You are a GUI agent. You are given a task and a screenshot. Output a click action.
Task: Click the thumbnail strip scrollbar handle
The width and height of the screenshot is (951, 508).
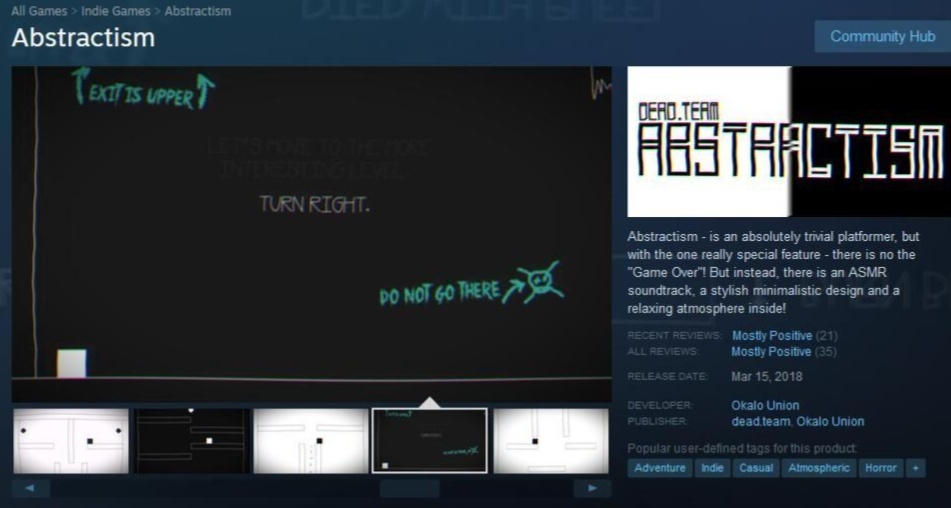click(x=409, y=488)
